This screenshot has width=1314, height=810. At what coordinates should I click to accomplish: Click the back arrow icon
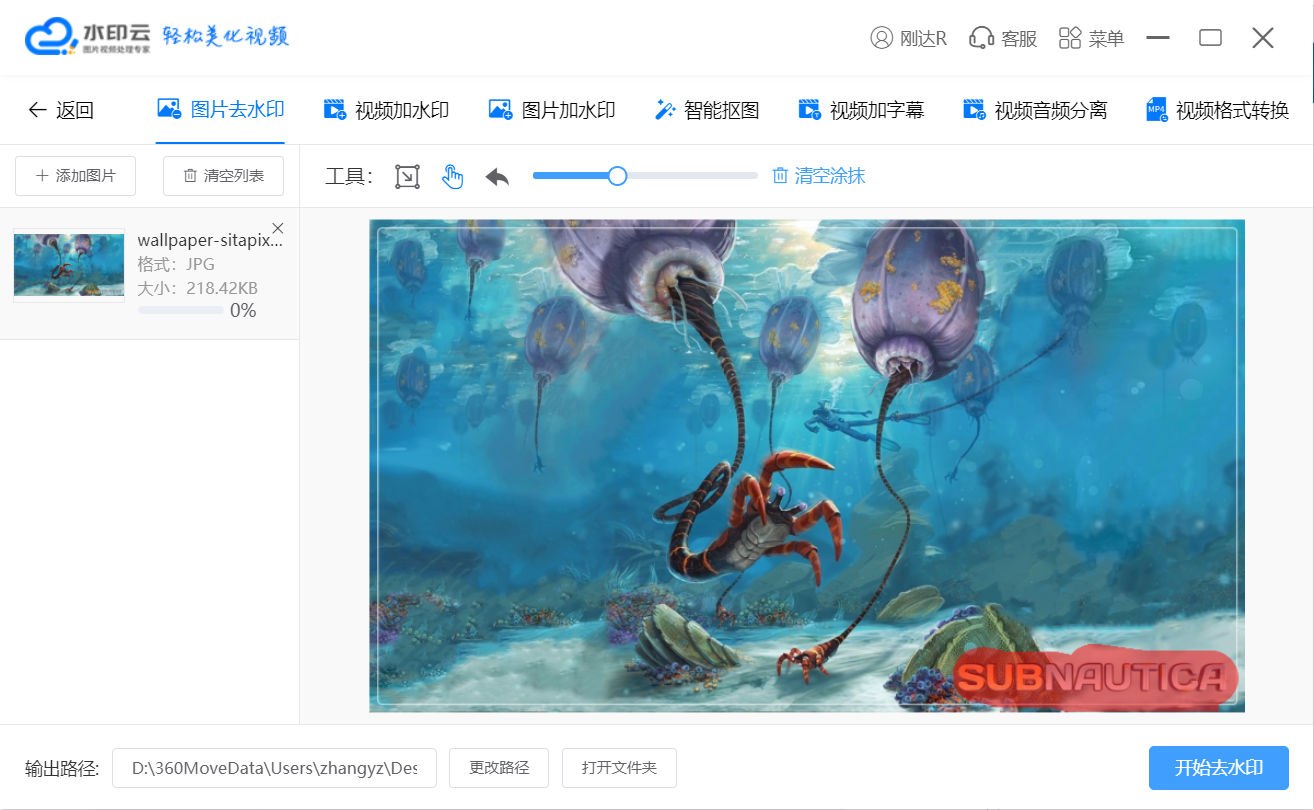point(37,110)
